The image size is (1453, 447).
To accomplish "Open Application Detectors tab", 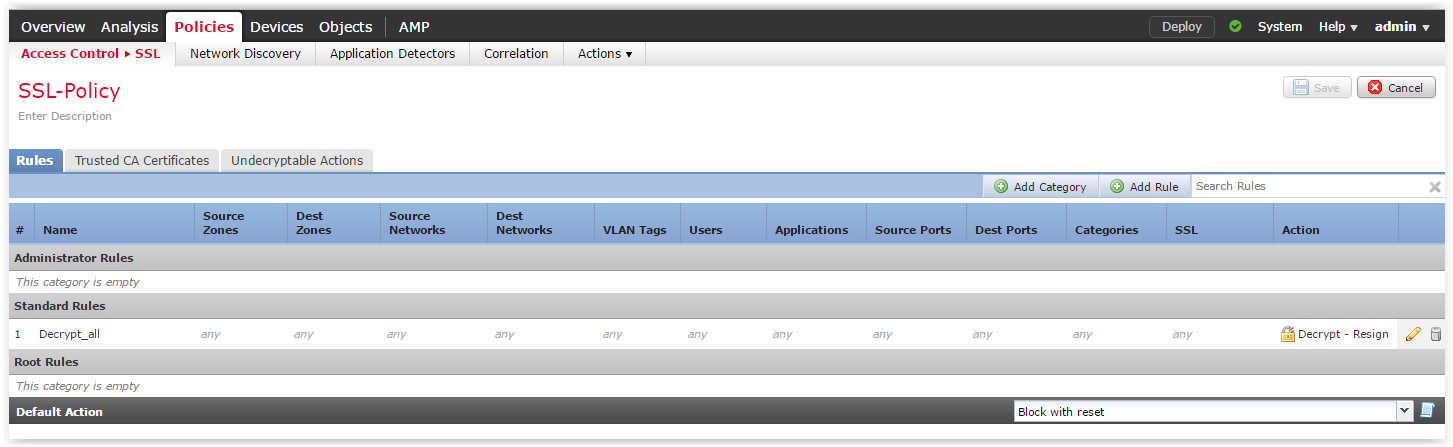I will 393,54.
